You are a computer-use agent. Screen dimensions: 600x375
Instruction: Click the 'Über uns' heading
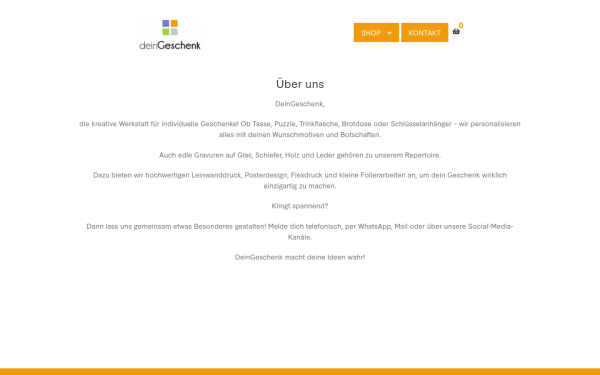pyautogui.click(x=300, y=84)
